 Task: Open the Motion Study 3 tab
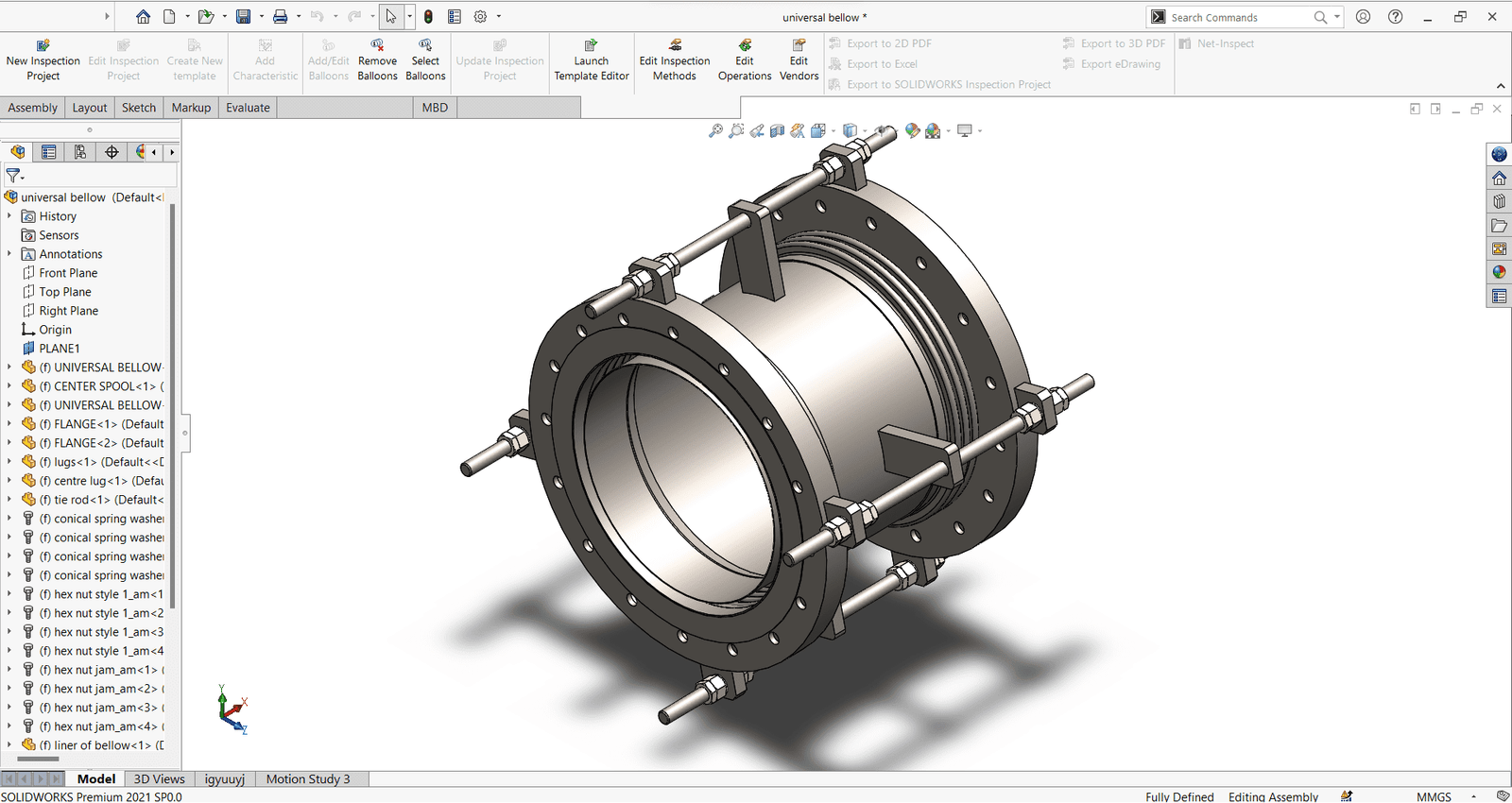[x=307, y=779]
